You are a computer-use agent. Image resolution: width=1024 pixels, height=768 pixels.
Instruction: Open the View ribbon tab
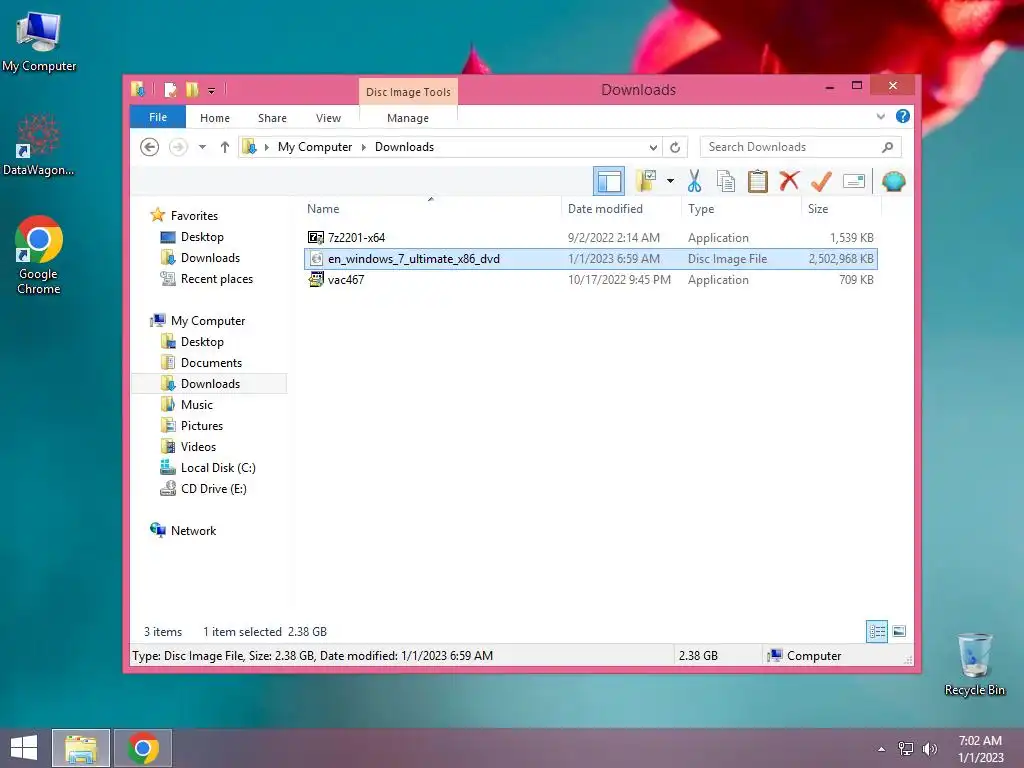[328, 118]
